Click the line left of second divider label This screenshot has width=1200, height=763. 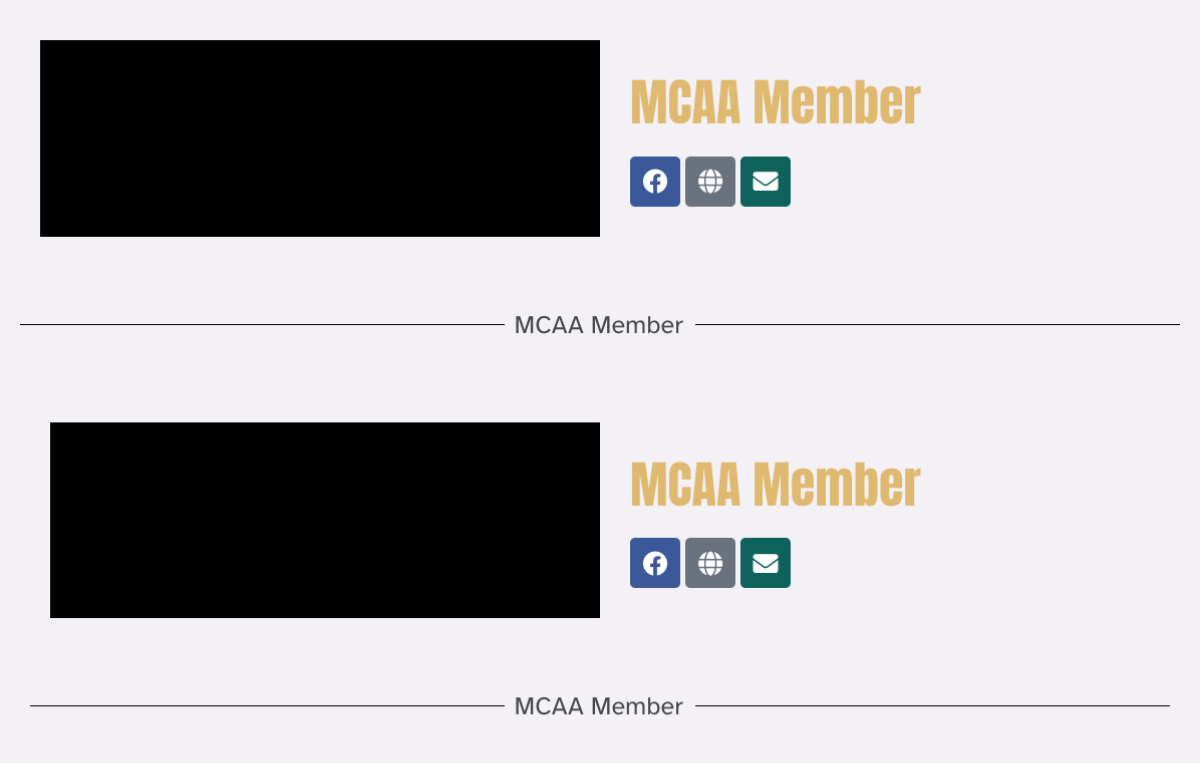pyautogui.click(x=267, y=706)
